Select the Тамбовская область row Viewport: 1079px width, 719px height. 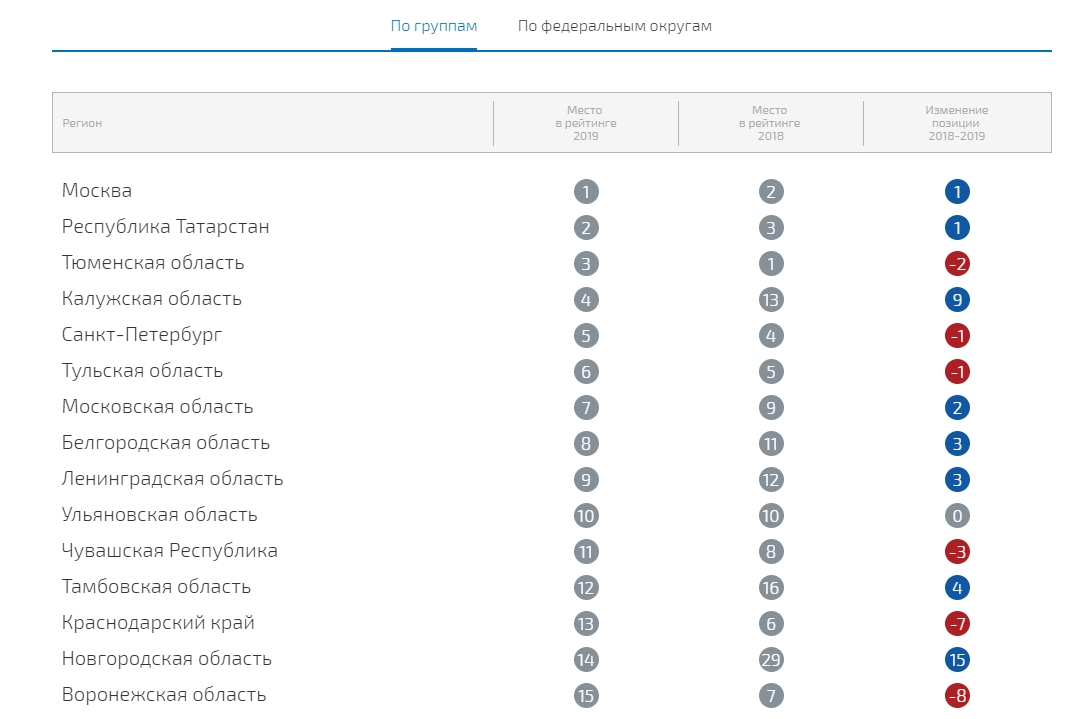click(552, 588)
